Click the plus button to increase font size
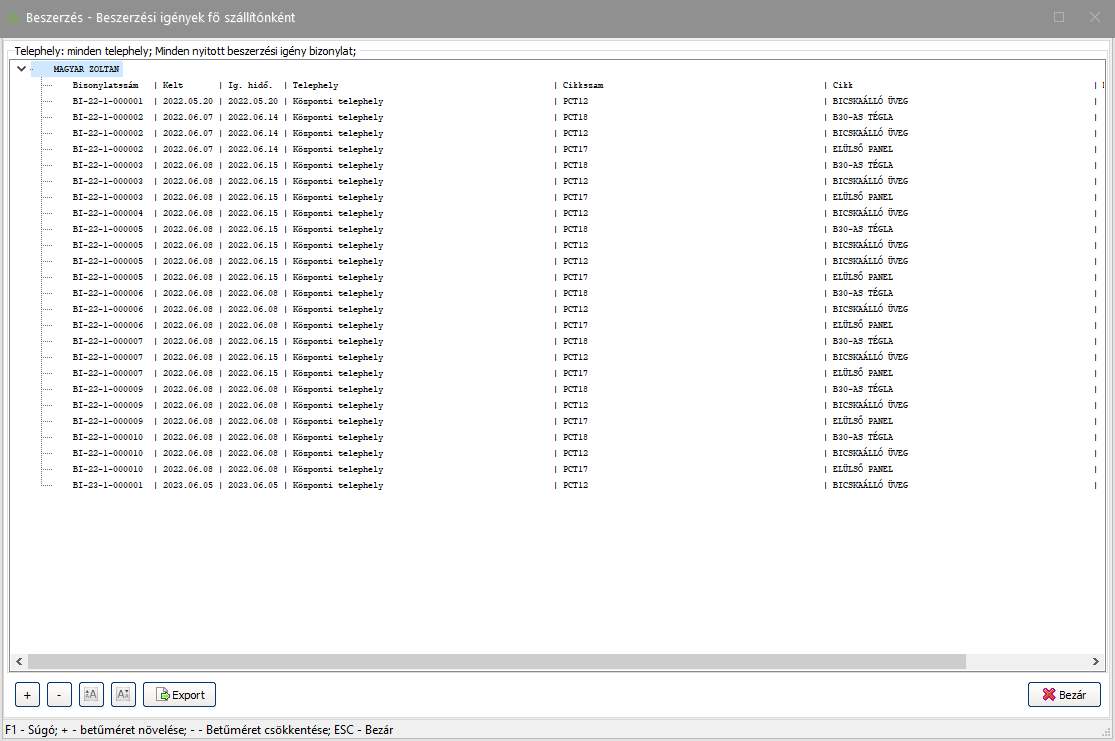The width and height of the screenshot is (1115, 741). (27, 694)
